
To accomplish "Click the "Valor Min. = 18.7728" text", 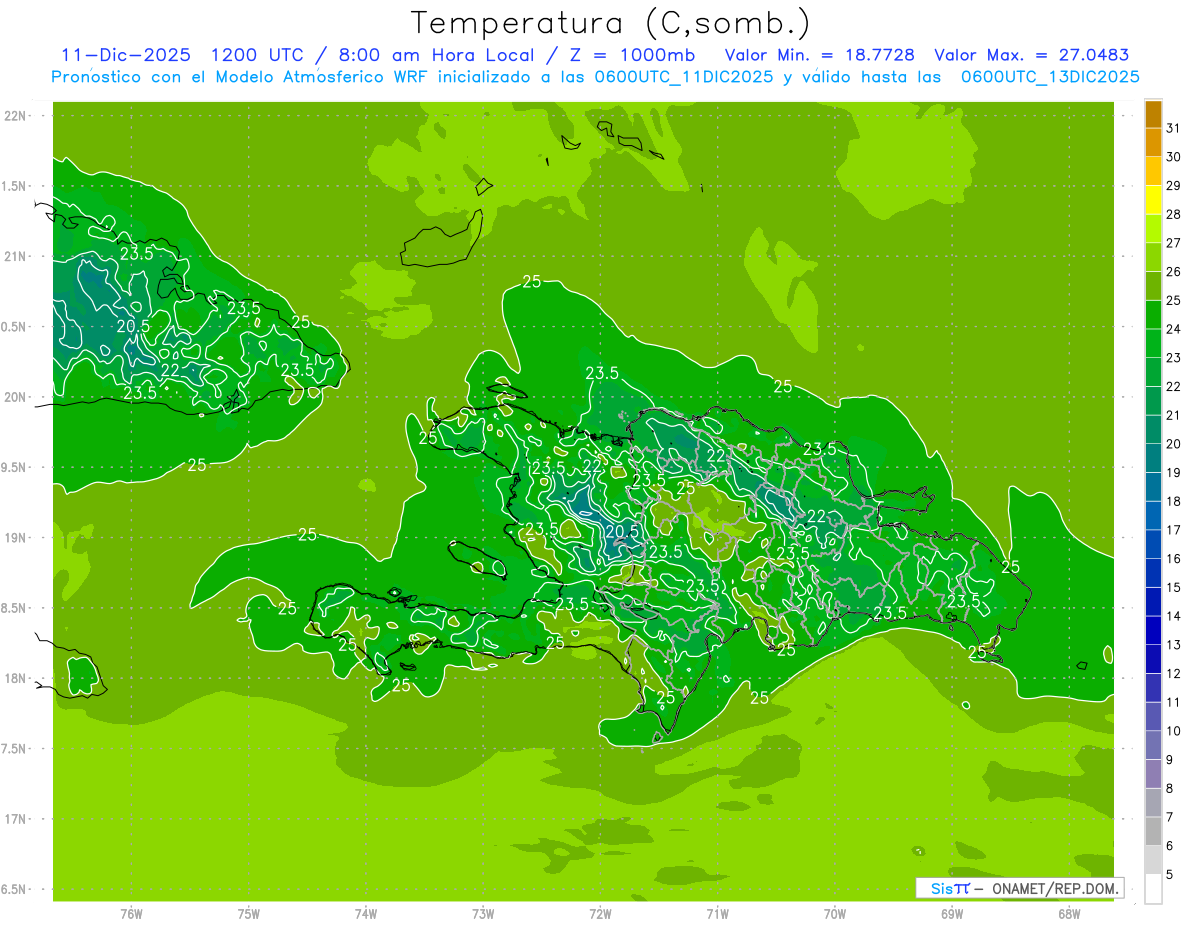I will (819, 55).
